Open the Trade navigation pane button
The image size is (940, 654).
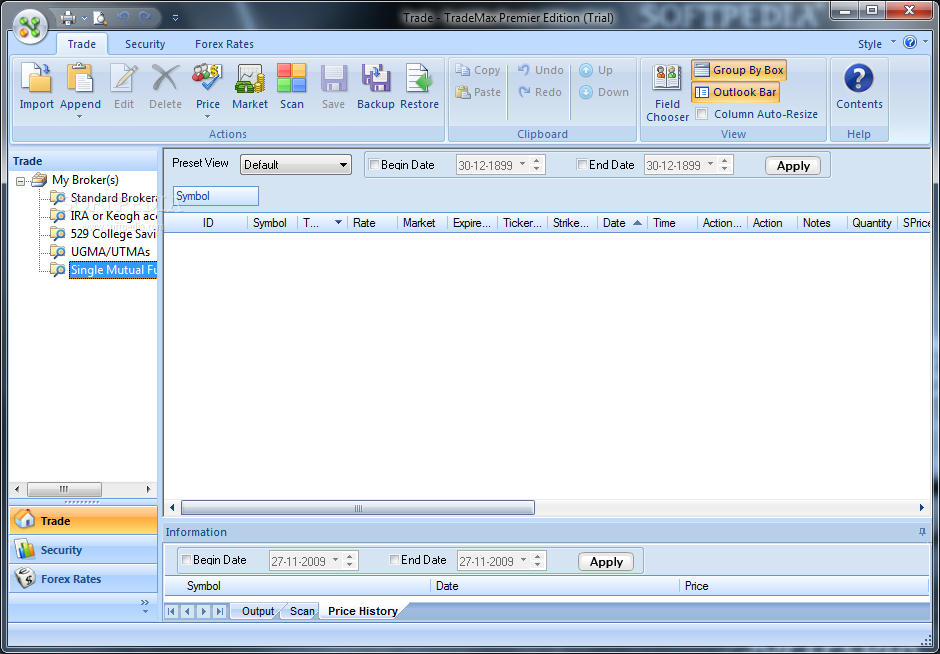tap(83, 520)
